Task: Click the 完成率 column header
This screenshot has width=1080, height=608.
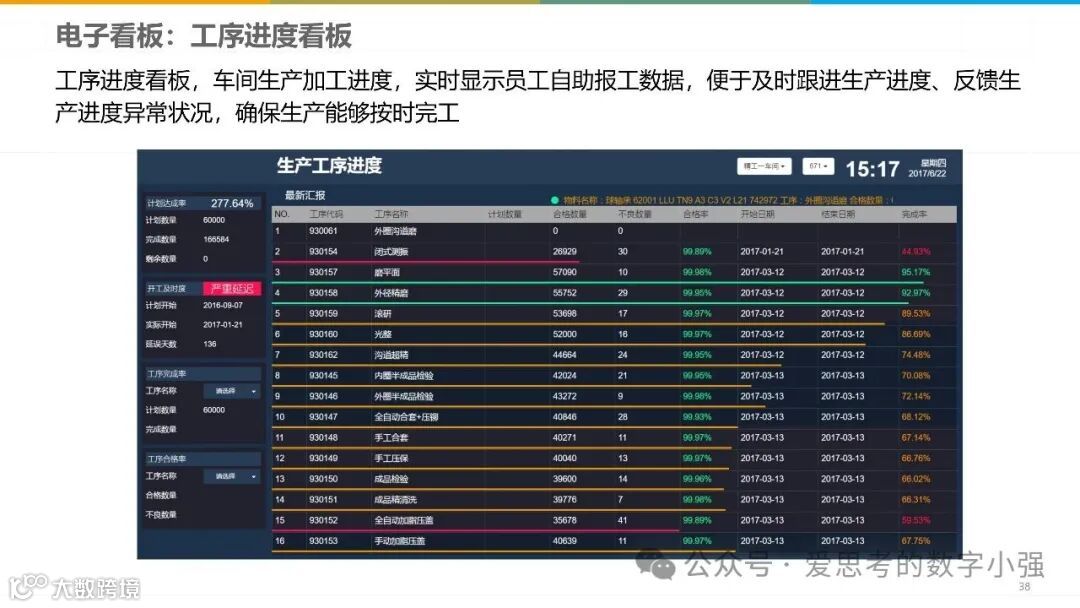Action: [915, 214]
